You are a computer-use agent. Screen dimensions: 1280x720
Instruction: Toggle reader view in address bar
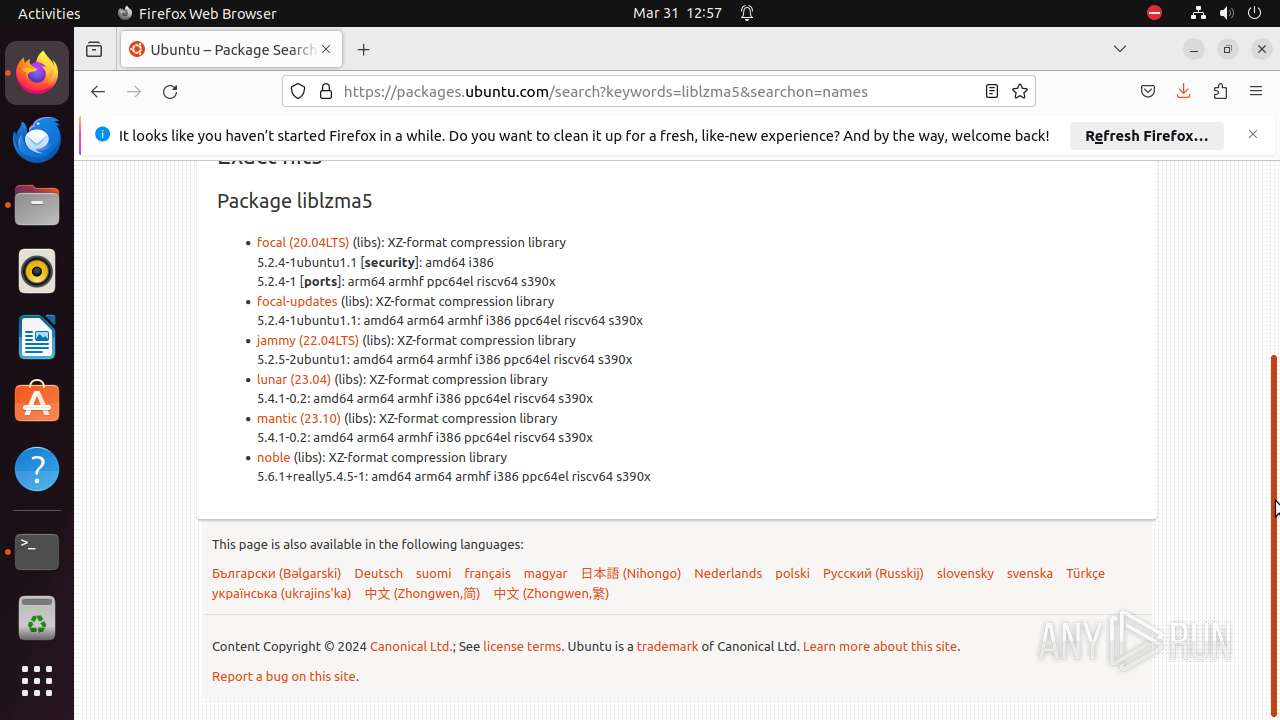tap(991, 91)
